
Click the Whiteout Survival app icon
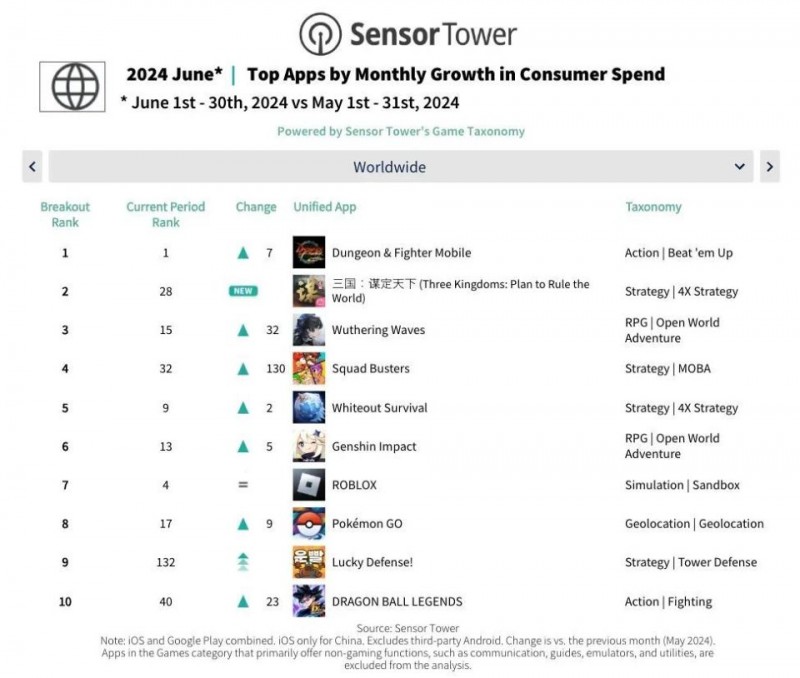(308, 407)
